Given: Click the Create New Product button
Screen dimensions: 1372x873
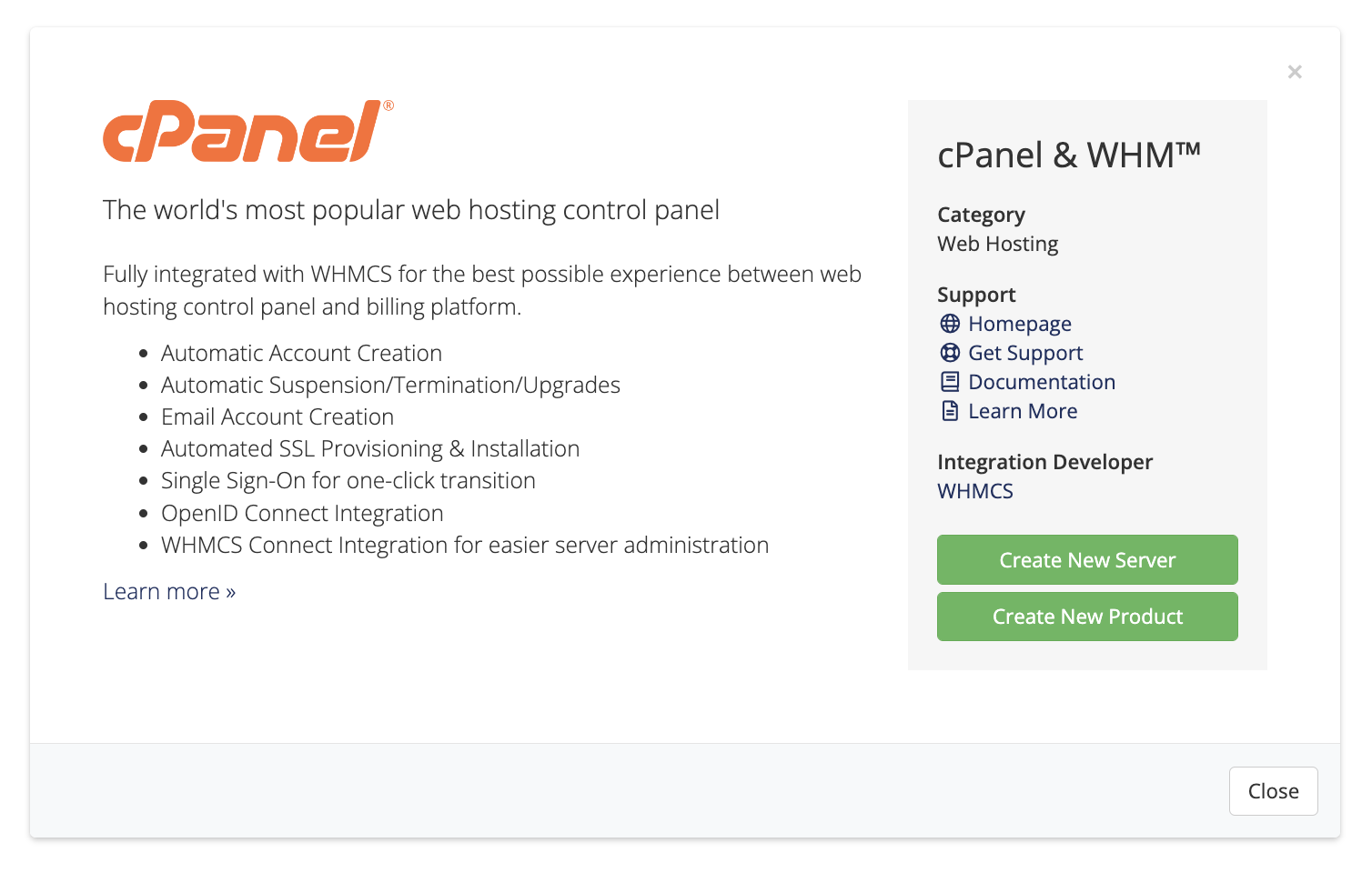Looking at the screenshot, I should [1087, 617].
